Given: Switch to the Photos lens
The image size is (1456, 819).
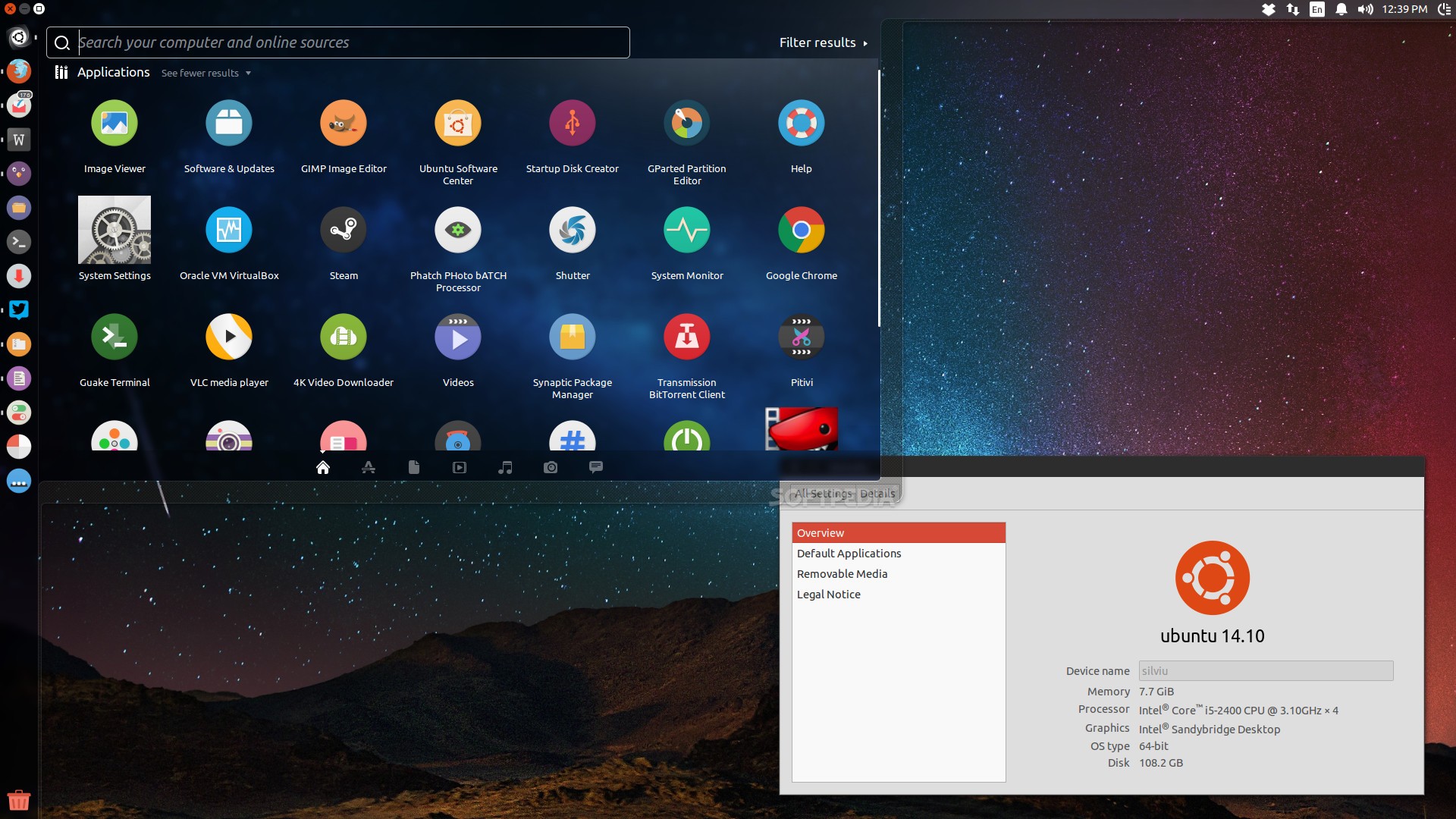Looking at the screenshot, I should point(551,468).
